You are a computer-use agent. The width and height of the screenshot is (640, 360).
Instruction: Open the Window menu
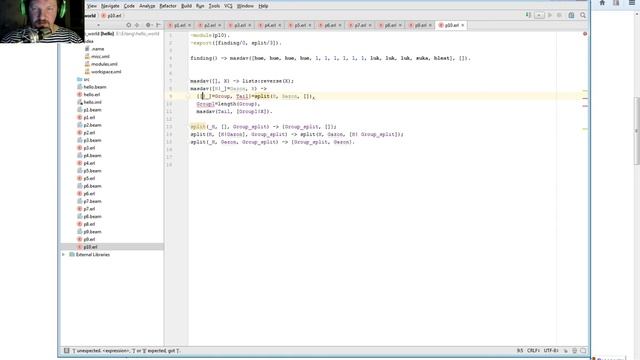tap(245, 6)
